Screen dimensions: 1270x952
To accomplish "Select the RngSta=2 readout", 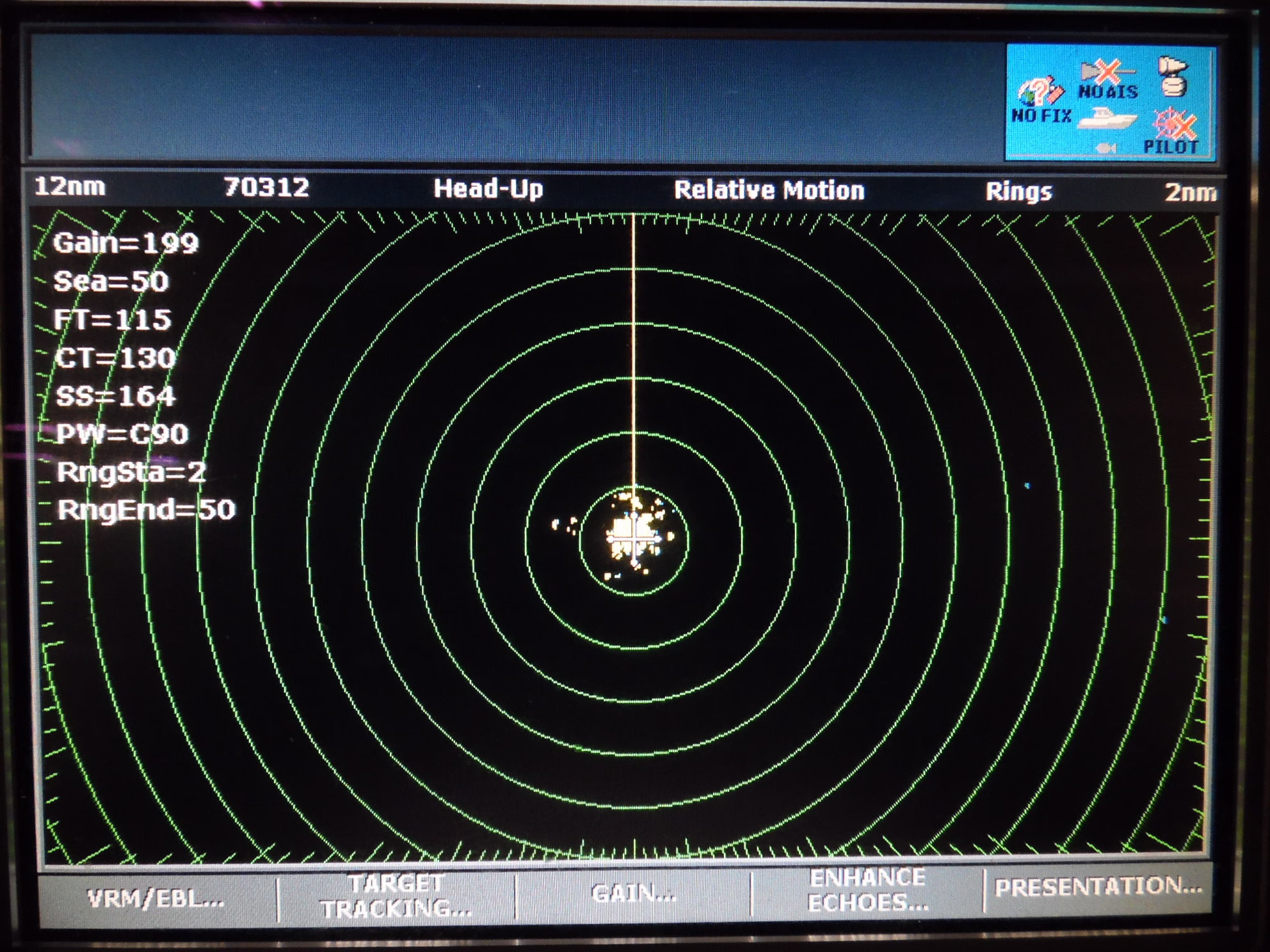I will 131,472.
